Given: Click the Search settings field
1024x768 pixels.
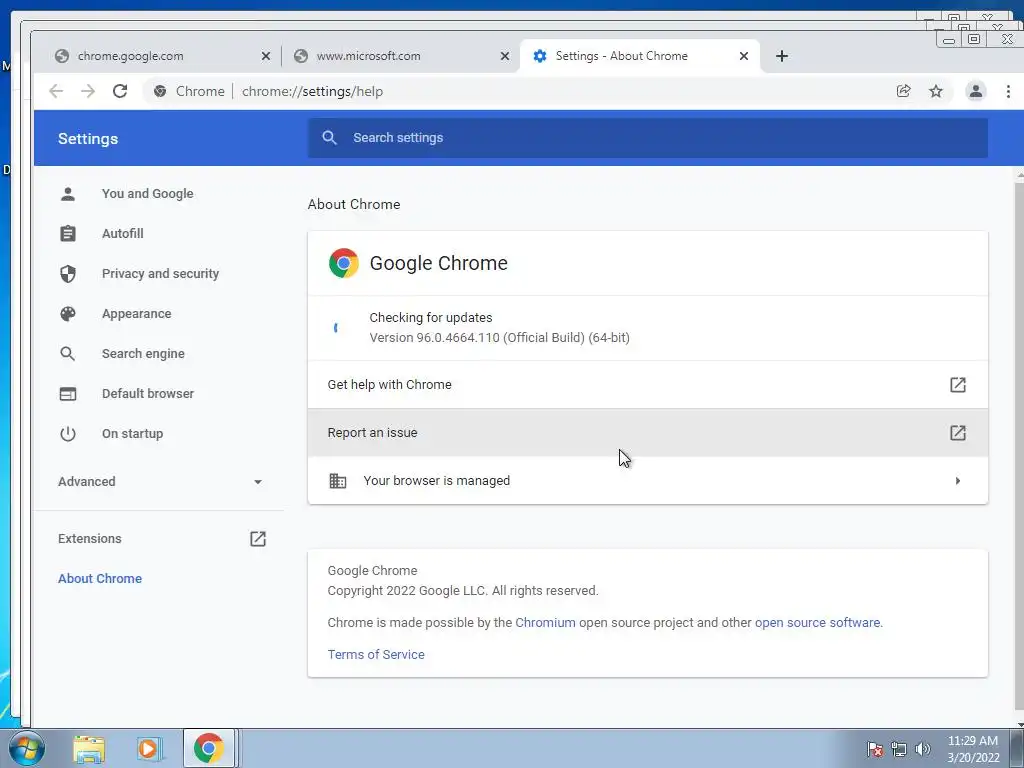Looking at the screenshot, I should (647, 138).
